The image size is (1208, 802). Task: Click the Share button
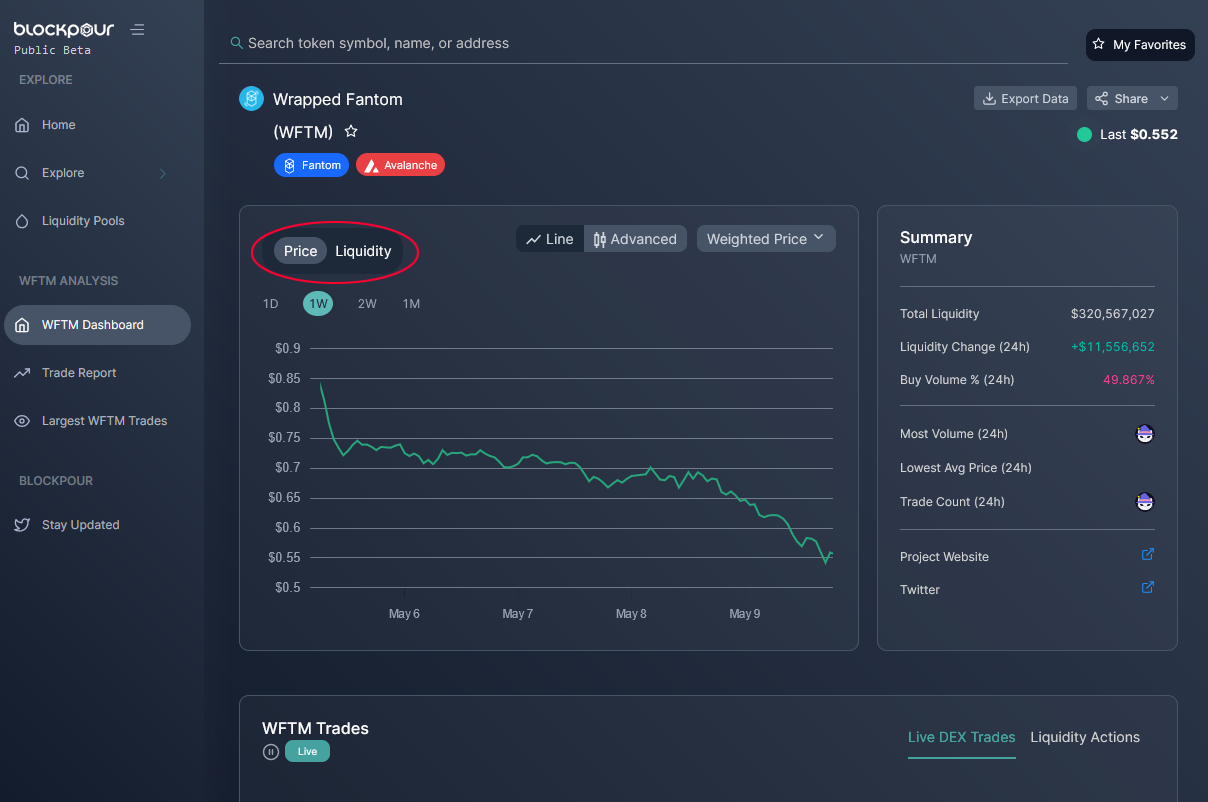click(1132, 99)
